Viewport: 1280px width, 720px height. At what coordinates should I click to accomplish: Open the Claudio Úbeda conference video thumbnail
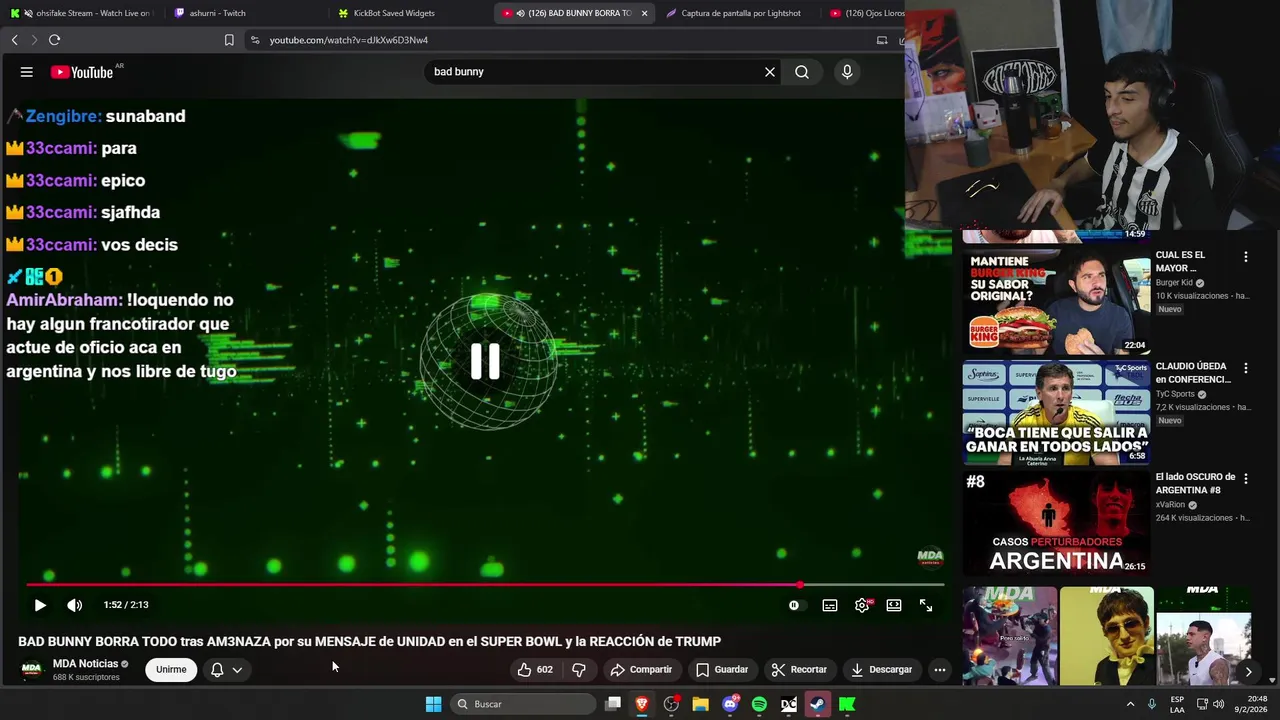pyautogui.click(x=1056, y=412)
